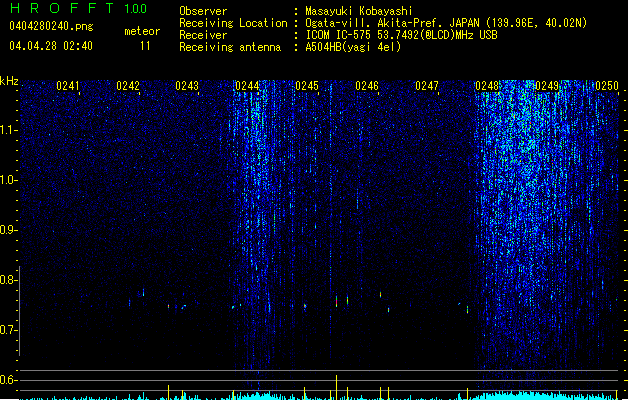Click the Receiving antenna label
The height and width of the screenshot is (400, 629).
coord(230,47)
